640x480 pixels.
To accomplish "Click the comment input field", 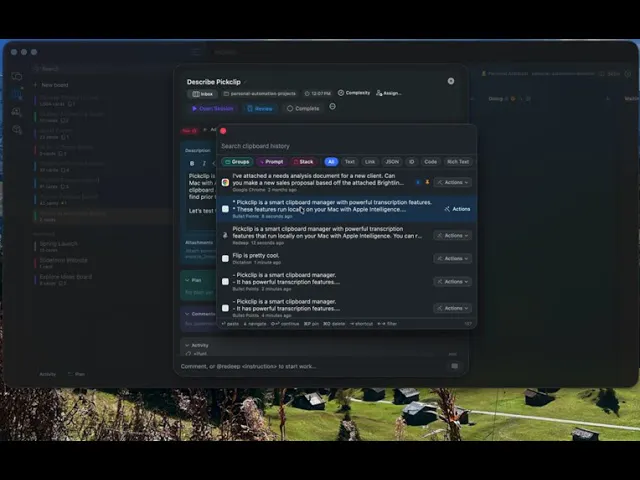I will click(314, 366).
